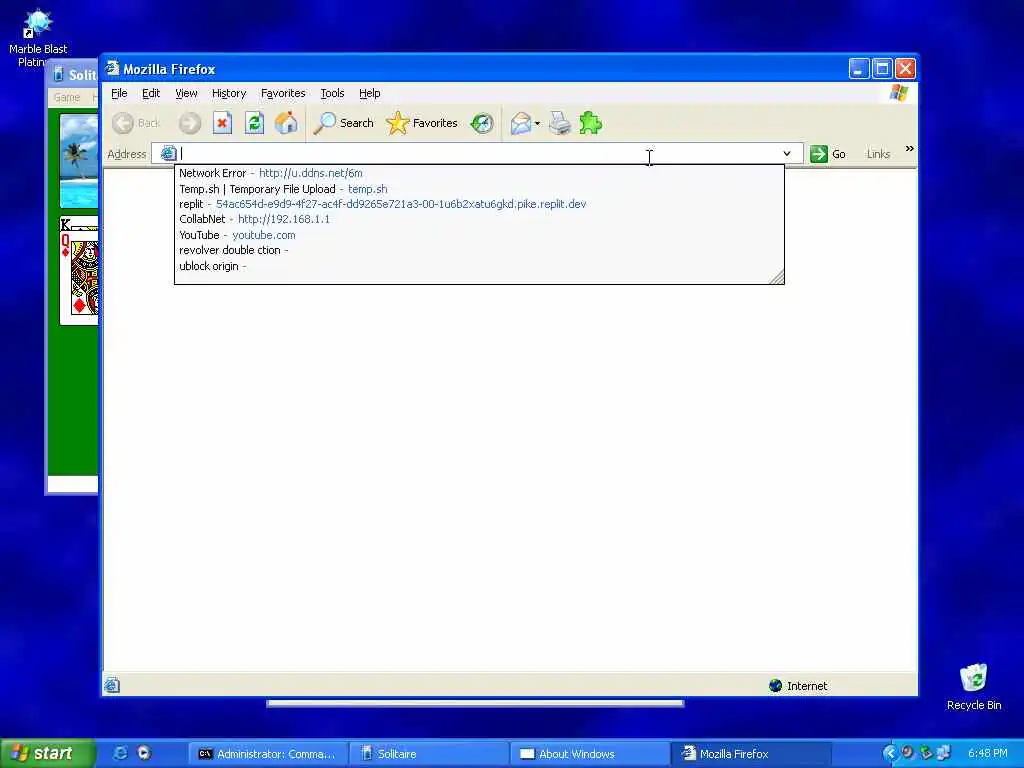The height and width of the screenshot is (768, 1024).
Task: Open the Favorites menu
Action: coord(283,93)
